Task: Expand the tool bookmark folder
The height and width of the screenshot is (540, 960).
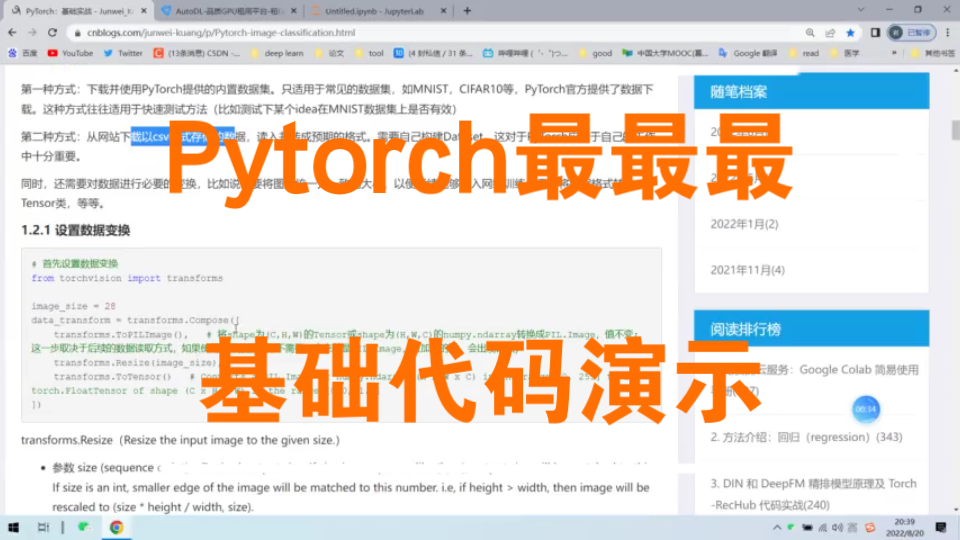Action: coord(369,53)
